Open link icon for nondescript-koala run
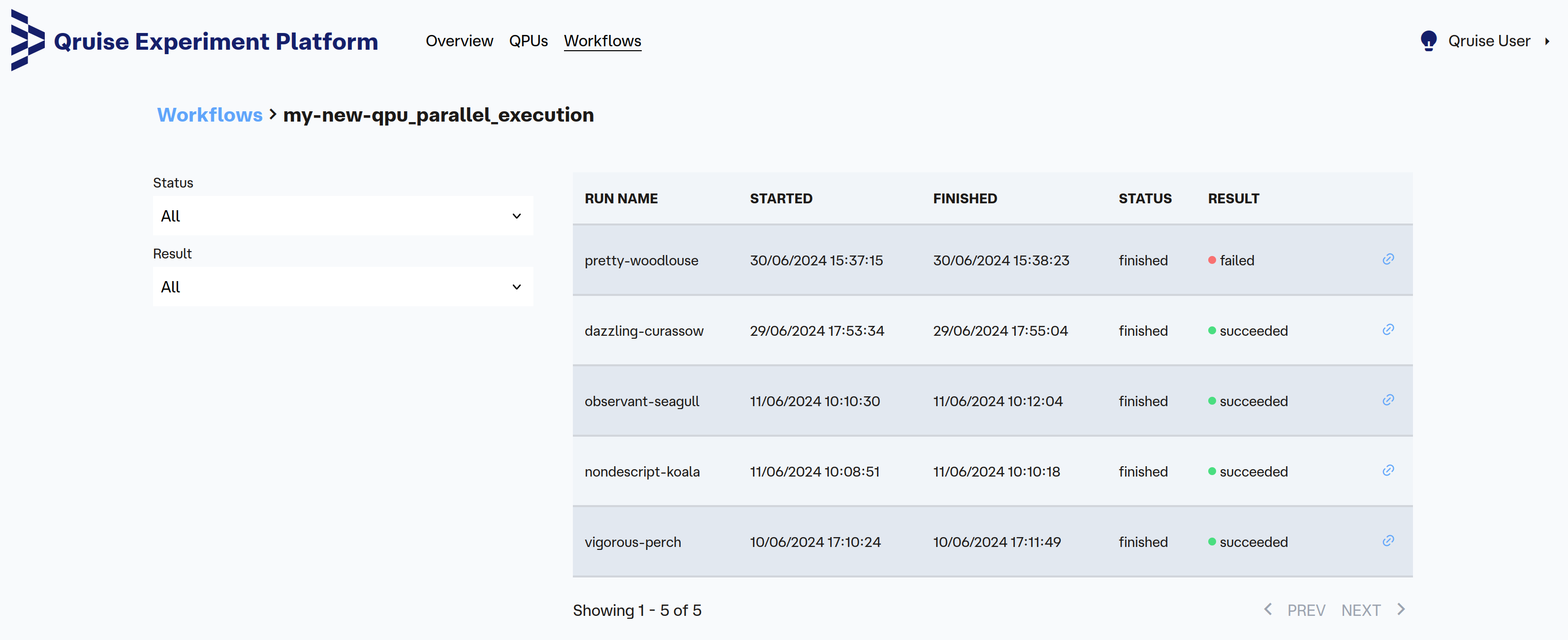The image size is (1568, 640). [x=1388, y=470]
